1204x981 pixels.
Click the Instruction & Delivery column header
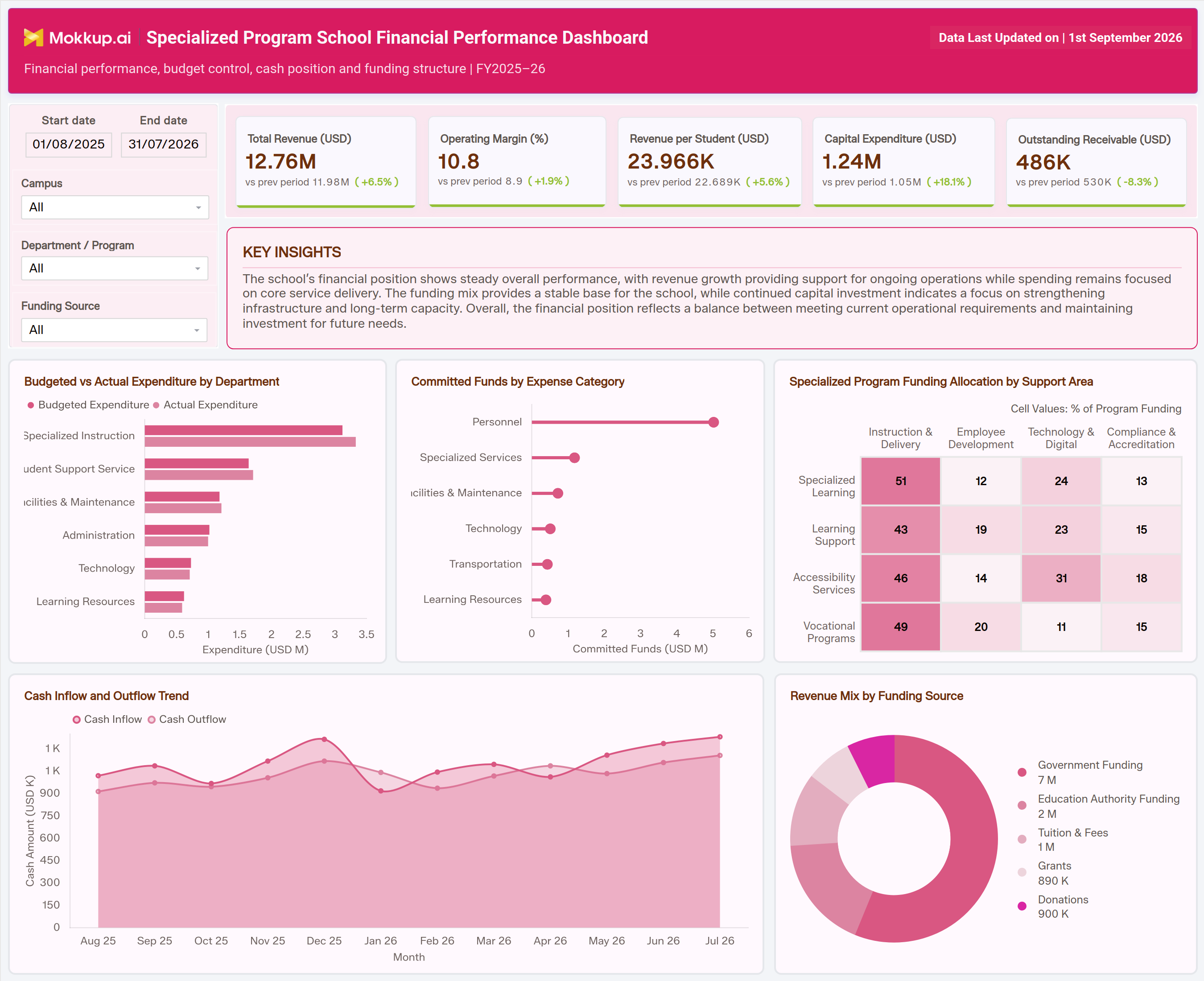901,438
